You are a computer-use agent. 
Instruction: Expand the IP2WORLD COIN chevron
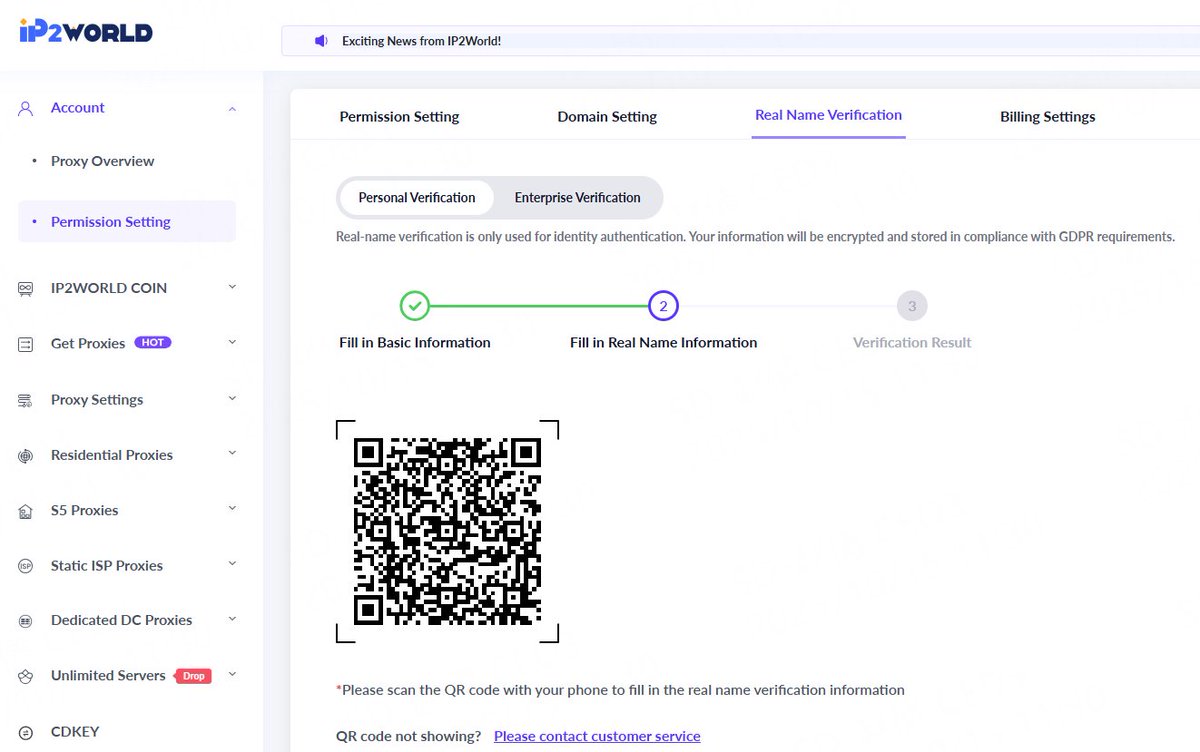pos(232,287)
